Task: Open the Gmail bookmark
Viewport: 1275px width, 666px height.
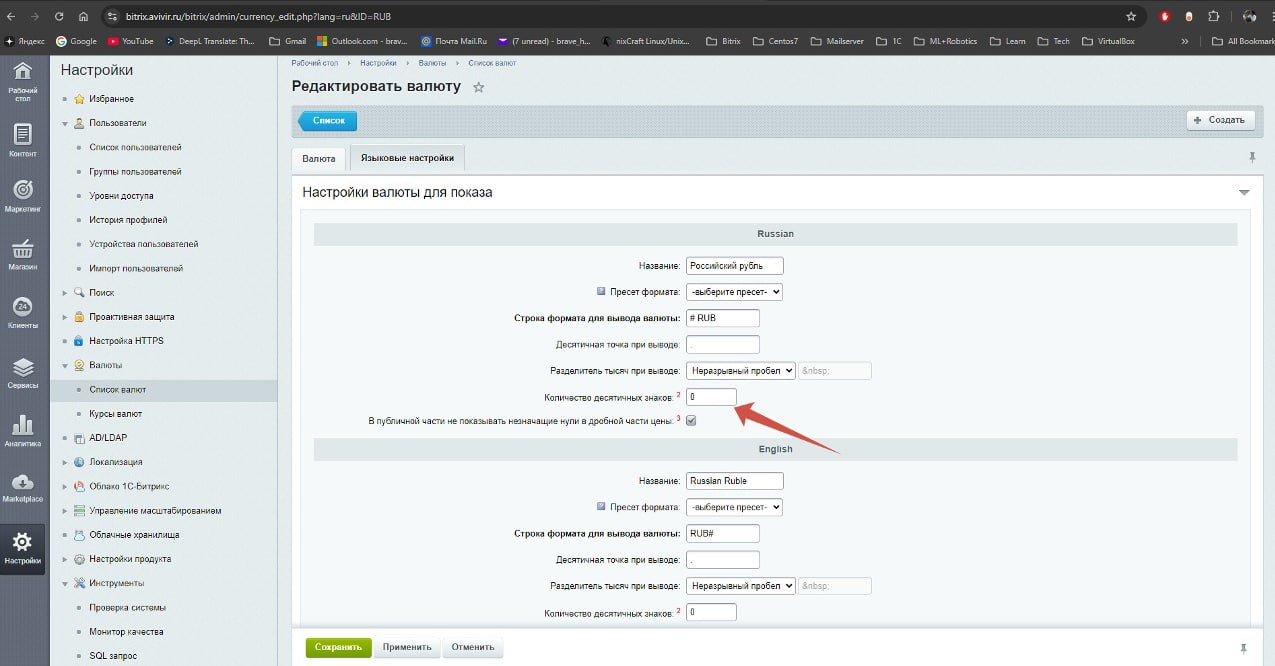Action: (286, 41)
